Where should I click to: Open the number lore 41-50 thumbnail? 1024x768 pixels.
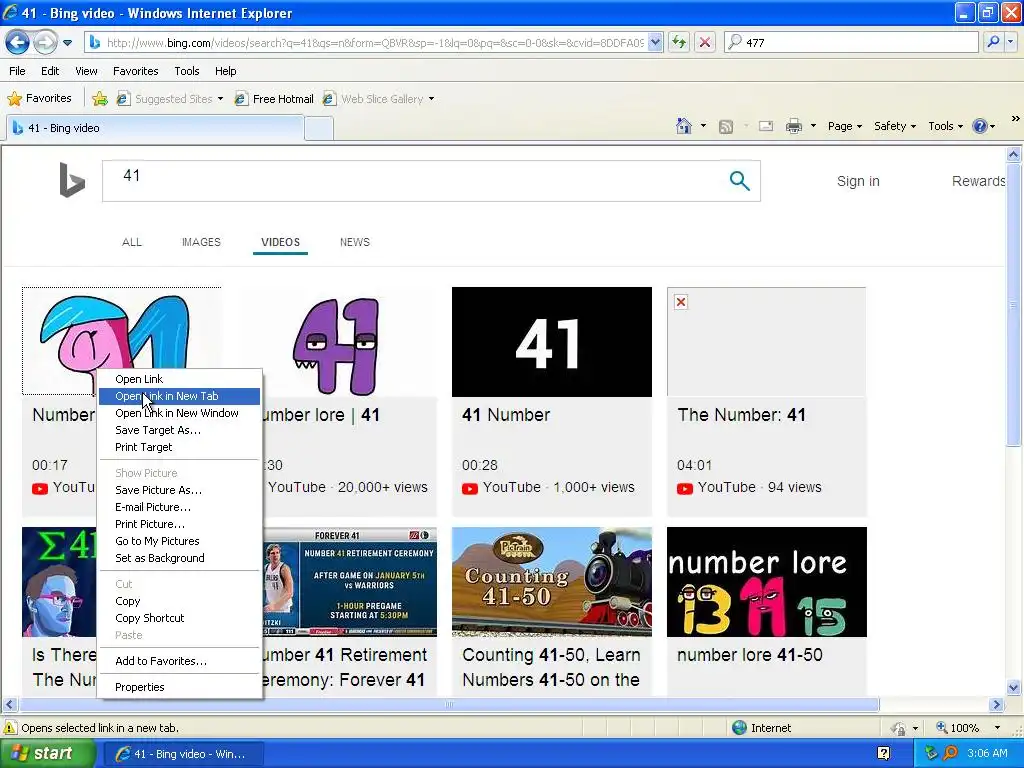(767, 582)
